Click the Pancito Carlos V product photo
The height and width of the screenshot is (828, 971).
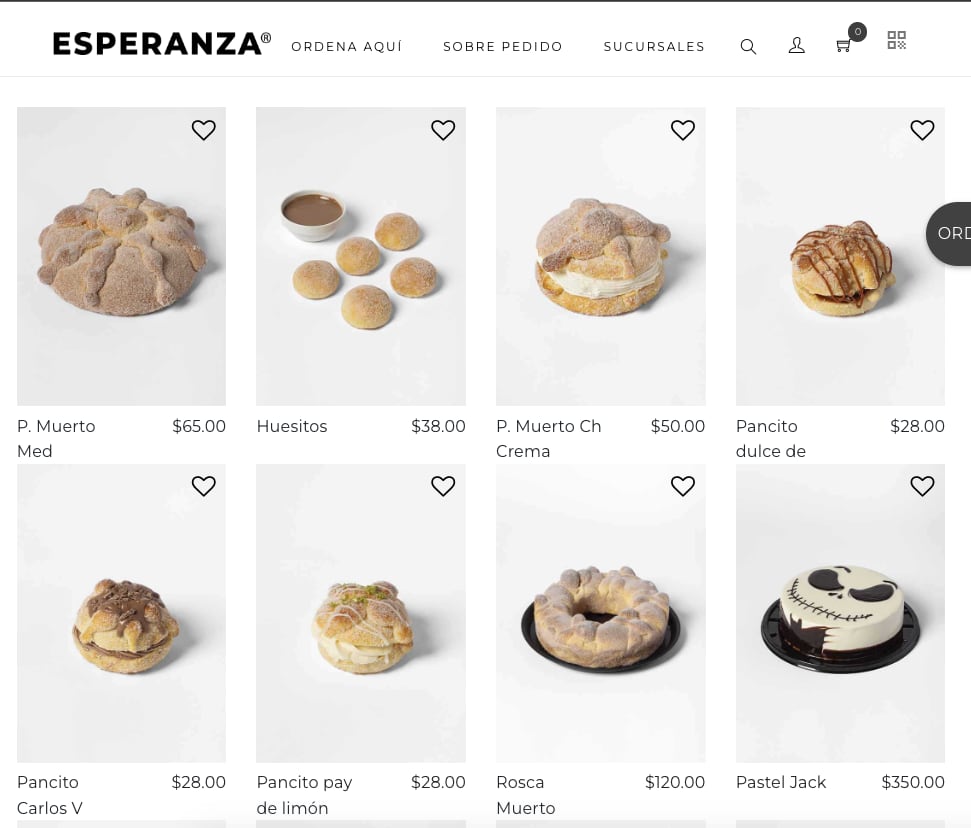(121, 613)
